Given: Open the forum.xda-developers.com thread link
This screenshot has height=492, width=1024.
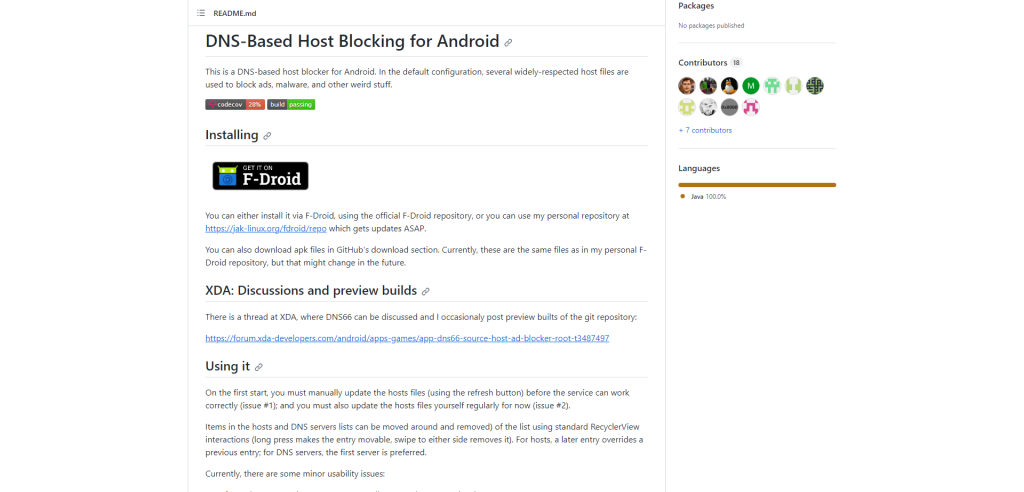Looking at the screenshot, I should click(407, 338).
